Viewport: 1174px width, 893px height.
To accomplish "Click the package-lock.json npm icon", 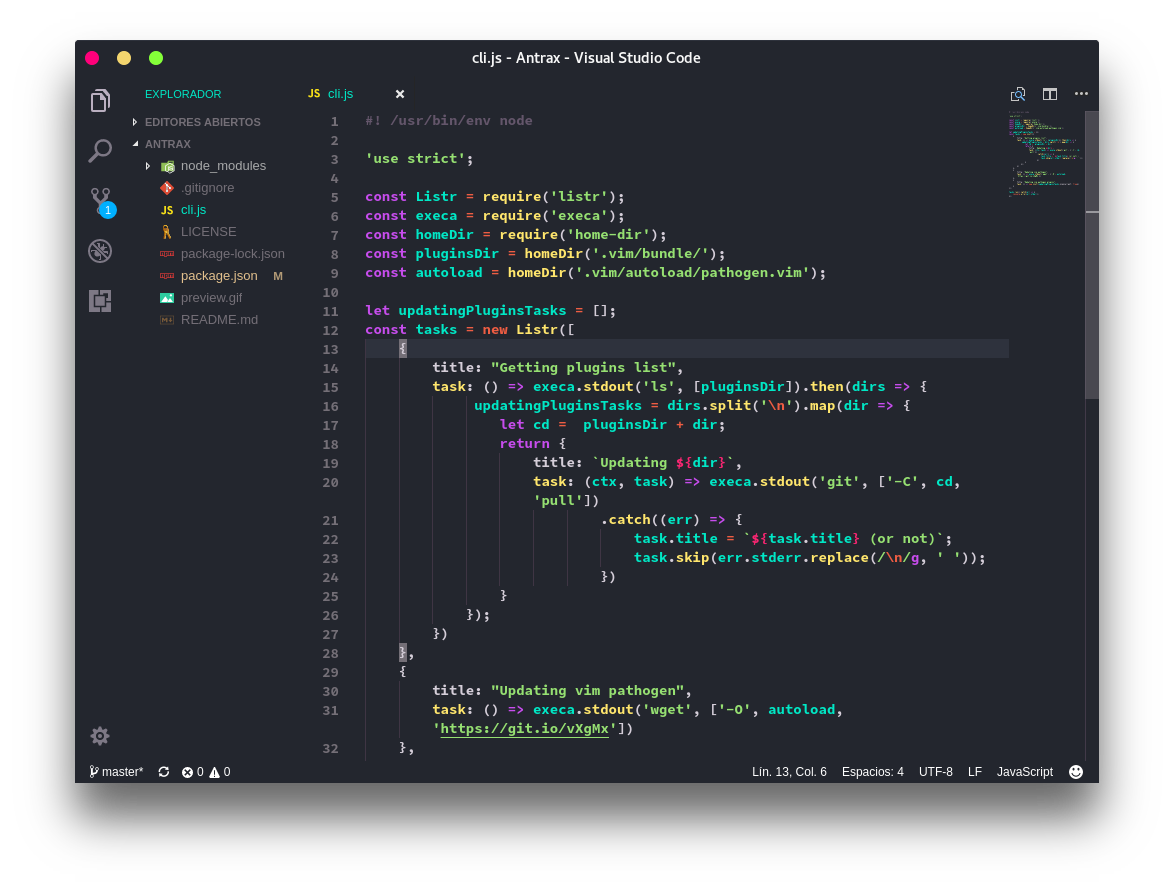I will pos(167,254).
